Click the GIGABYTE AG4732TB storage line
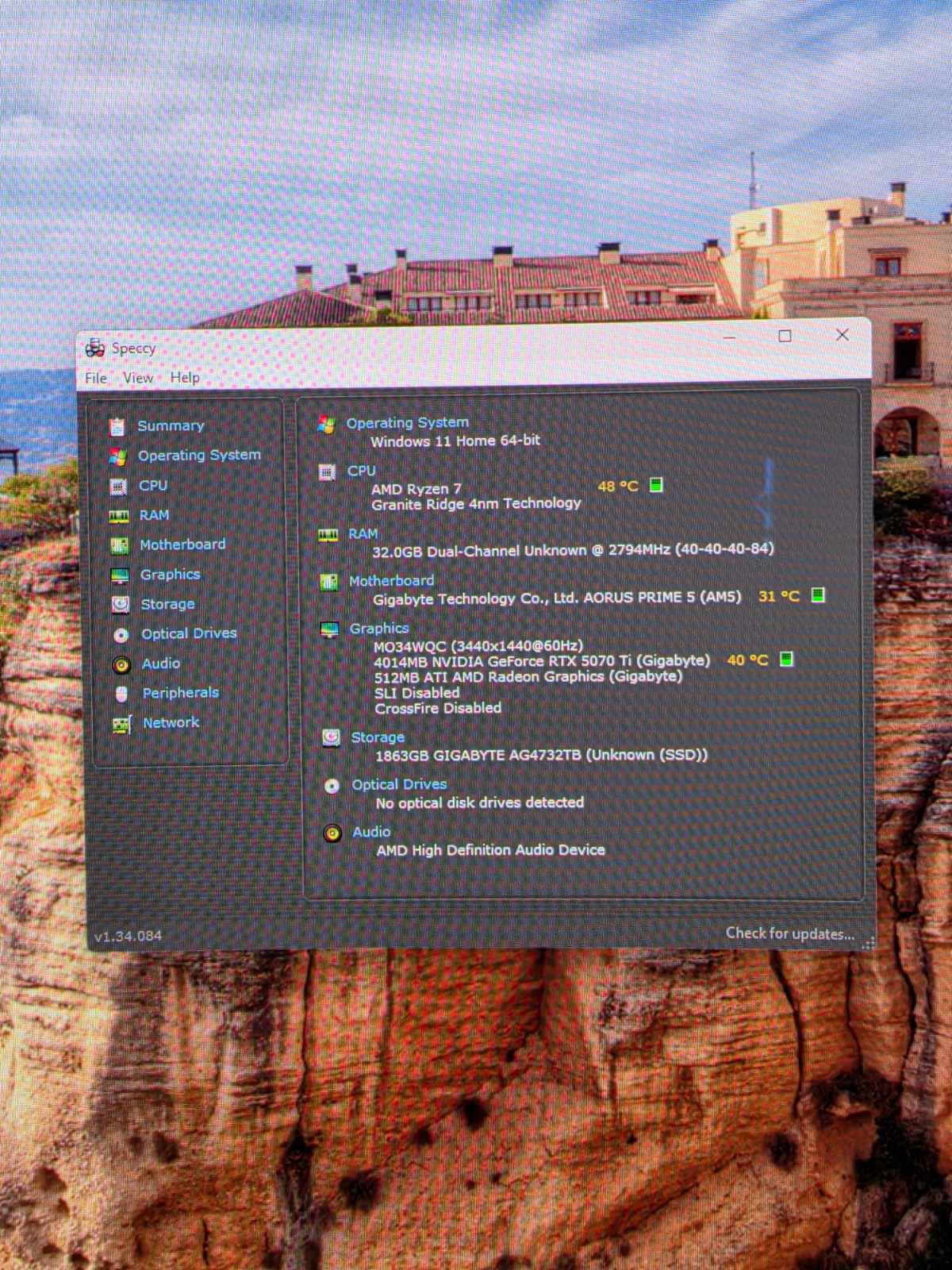The height and width of the screenshot is (1270, 952). (541, 755)
